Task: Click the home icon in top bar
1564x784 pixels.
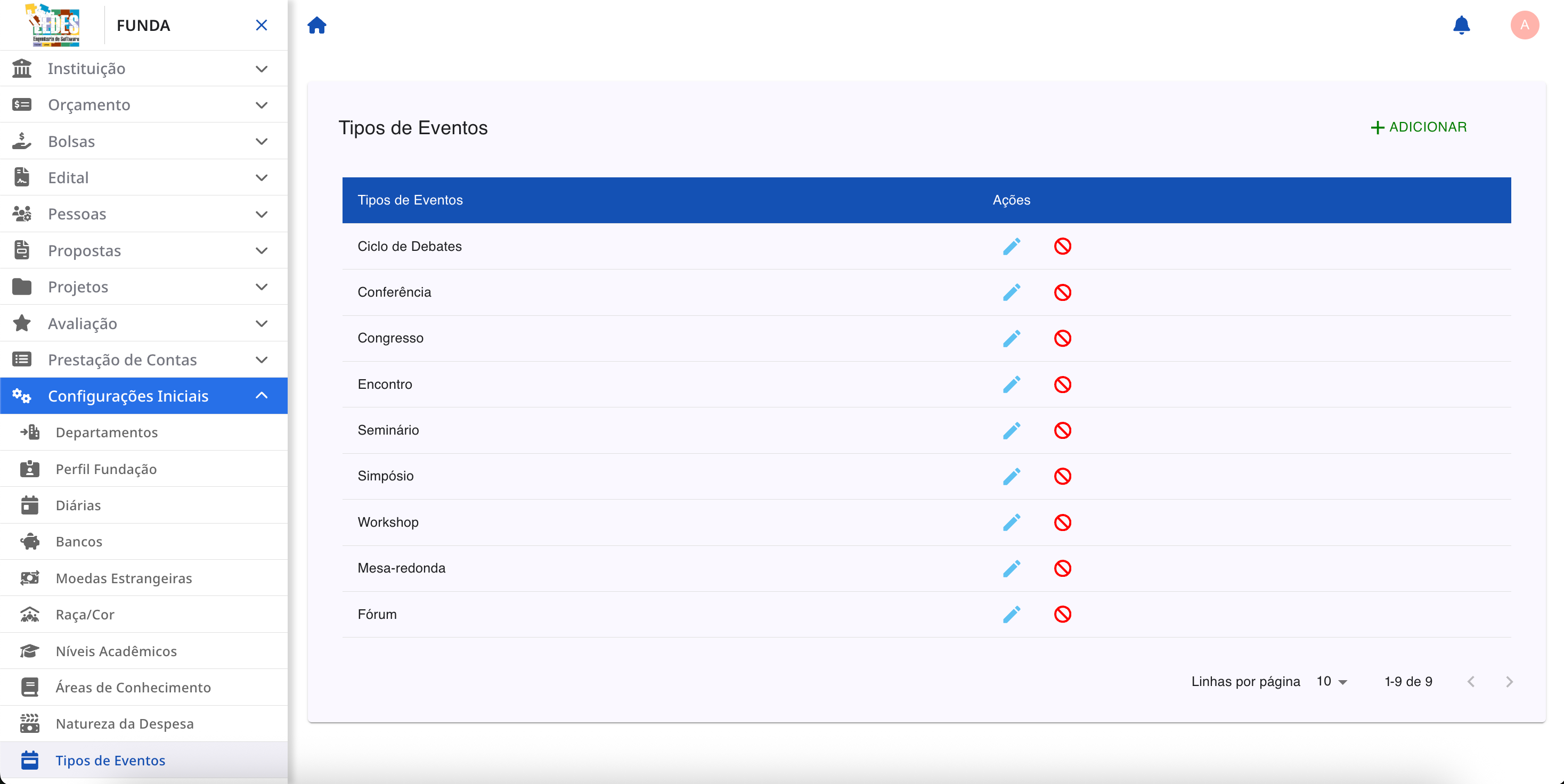Action: [x=317, y=26]
